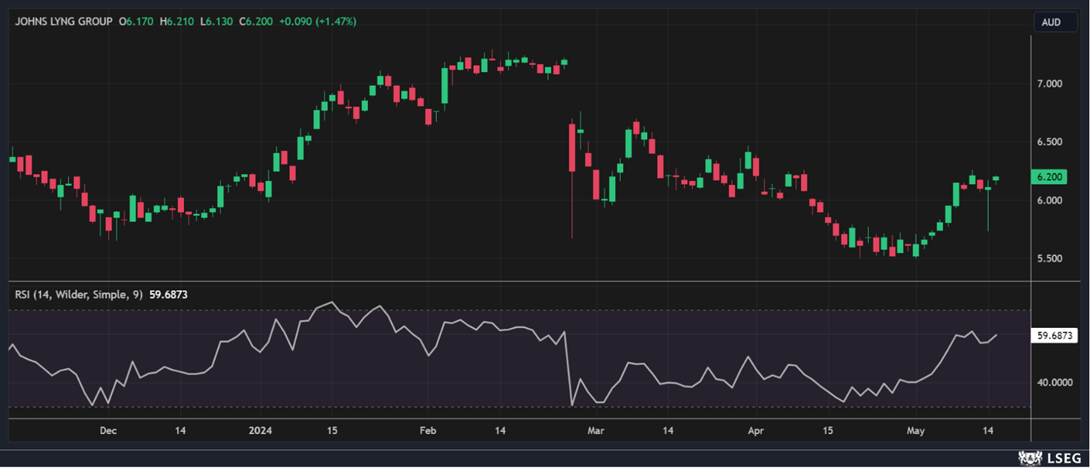Click the Apr date label on time axis
Viewport: 1090px width, 468px height.
[x=756, y=430]
